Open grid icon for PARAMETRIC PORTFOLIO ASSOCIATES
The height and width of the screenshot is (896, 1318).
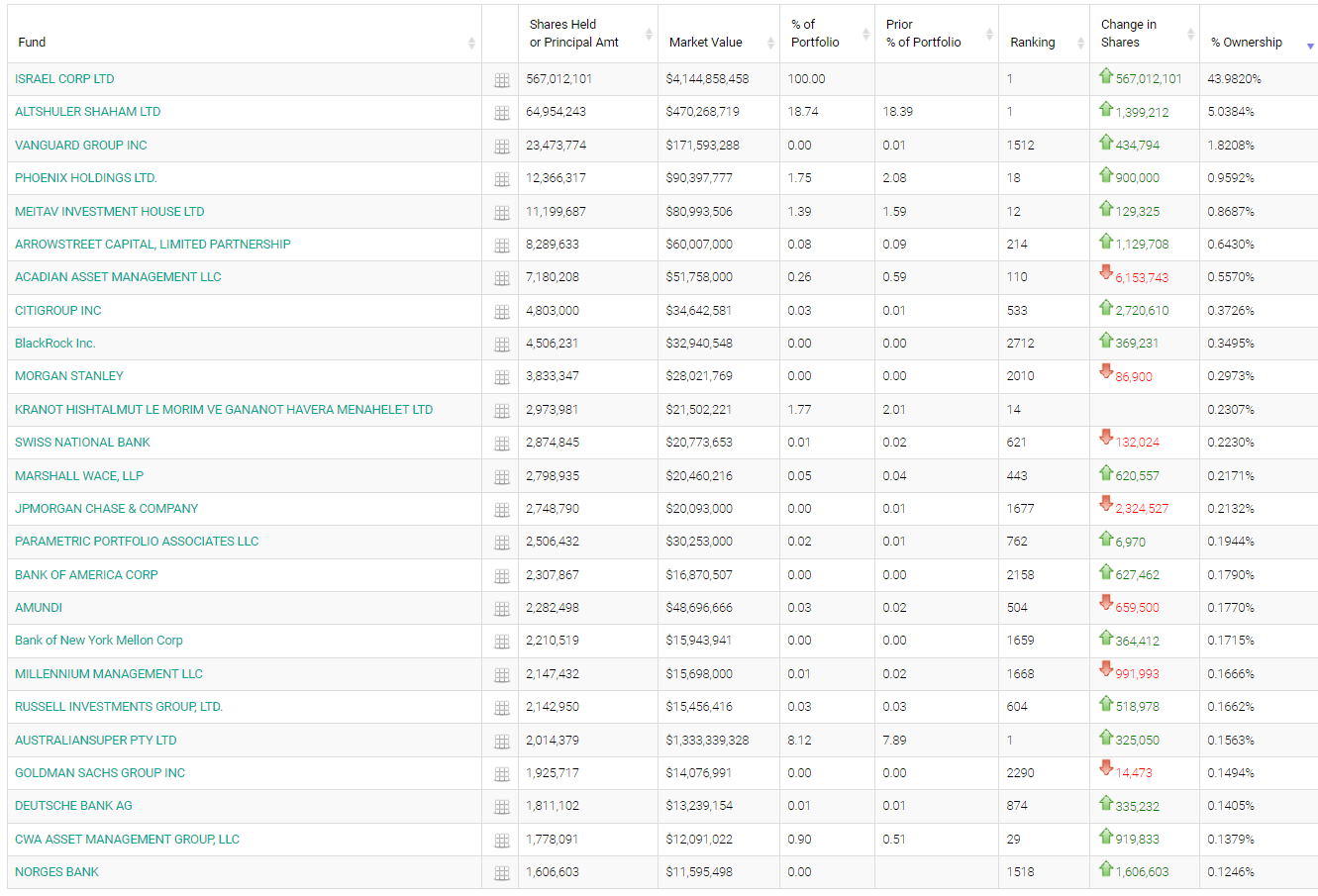click(502, 543)
